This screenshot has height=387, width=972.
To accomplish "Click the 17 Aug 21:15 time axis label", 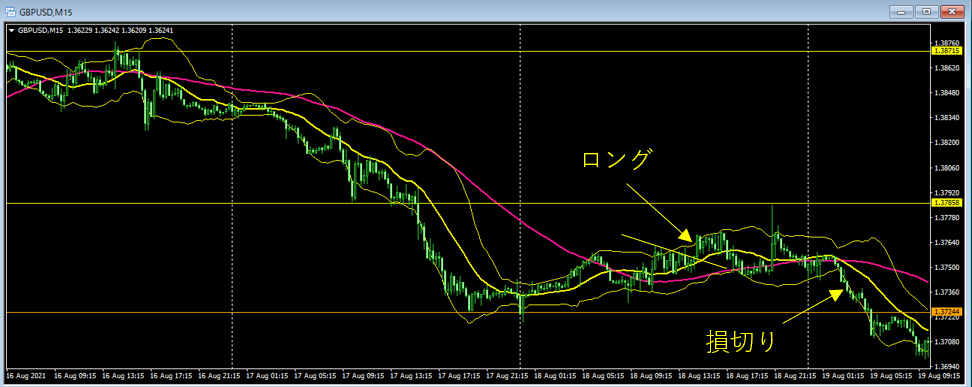I will (506, 376).
